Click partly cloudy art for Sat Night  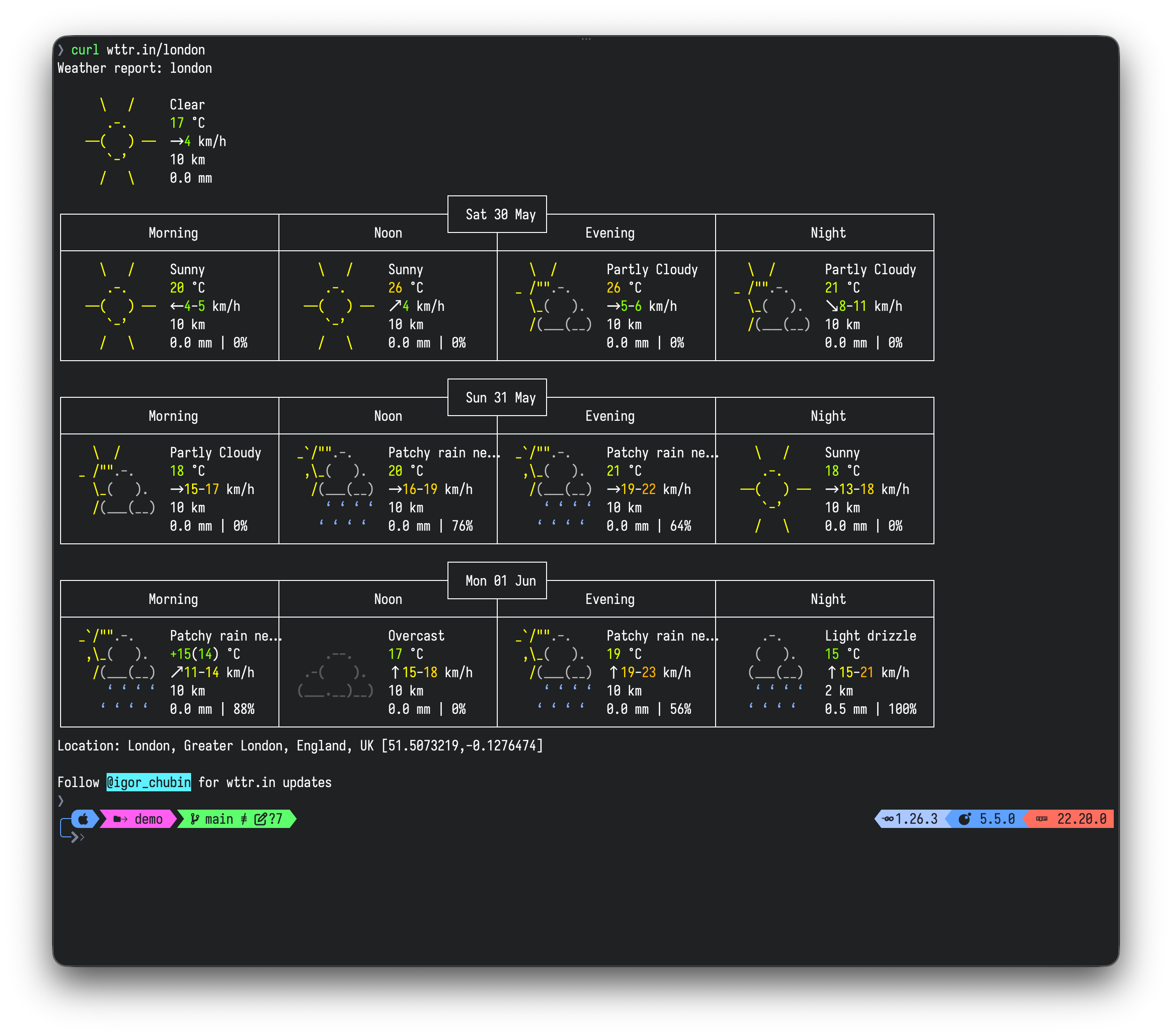(x=772, y=297)
